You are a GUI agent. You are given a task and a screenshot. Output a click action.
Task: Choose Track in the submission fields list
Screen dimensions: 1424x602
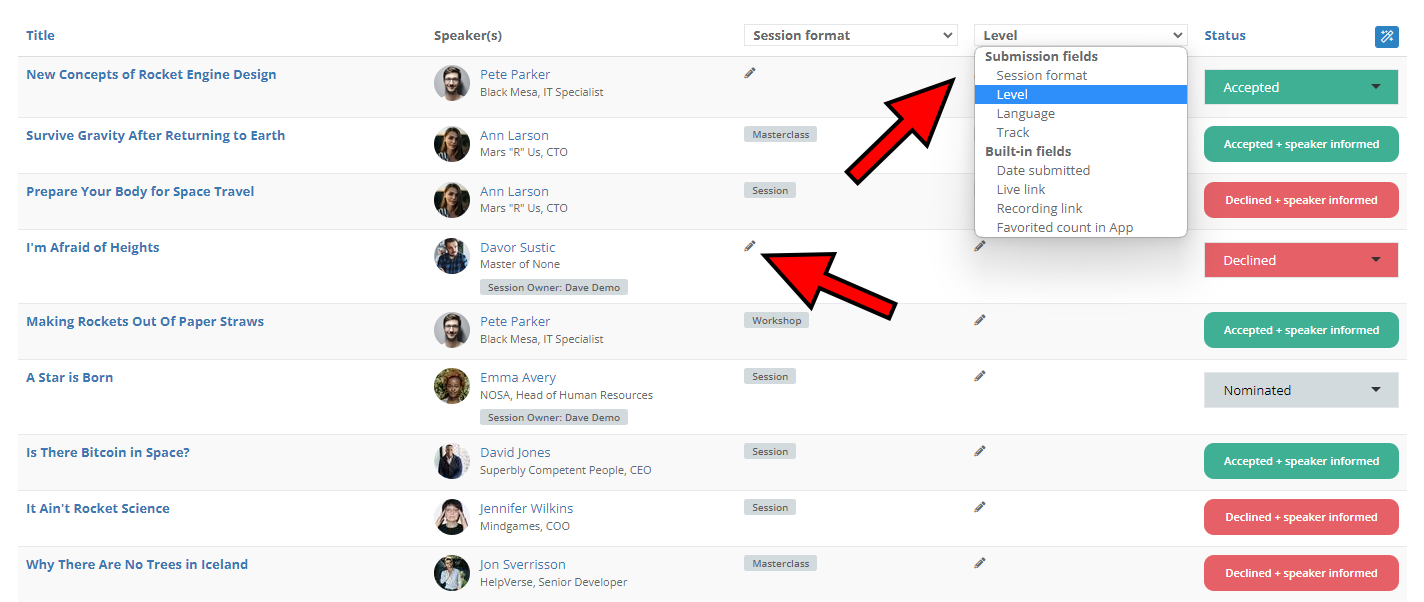click(x=1013, y=132)
